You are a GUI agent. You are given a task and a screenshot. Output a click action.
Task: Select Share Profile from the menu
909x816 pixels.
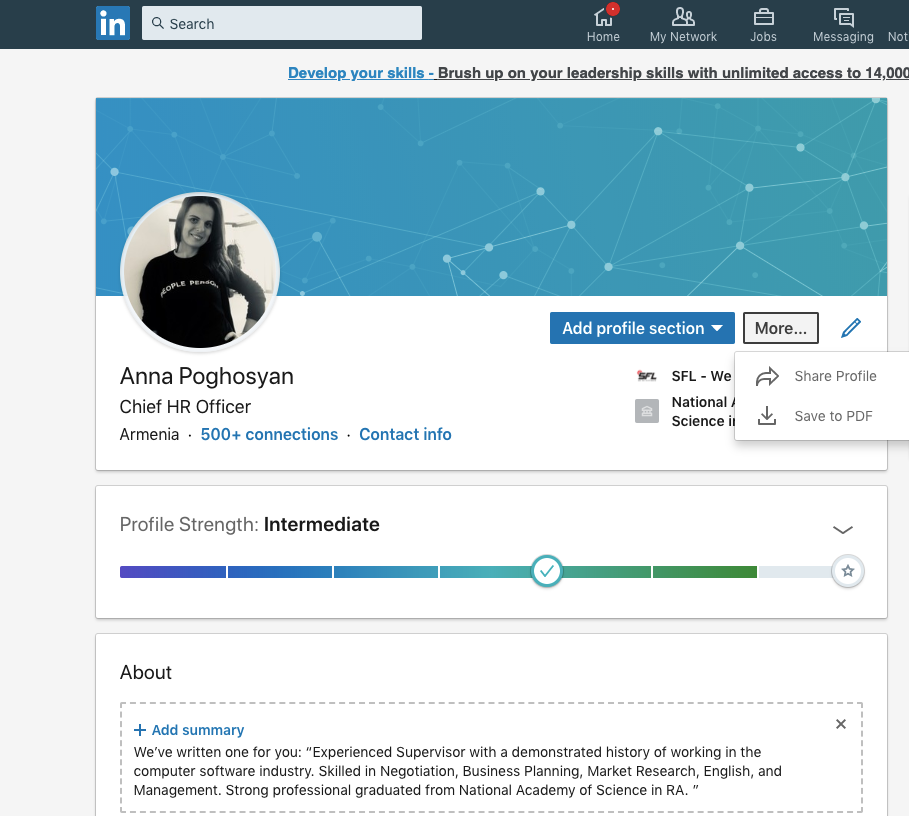(x=835, y=376)
